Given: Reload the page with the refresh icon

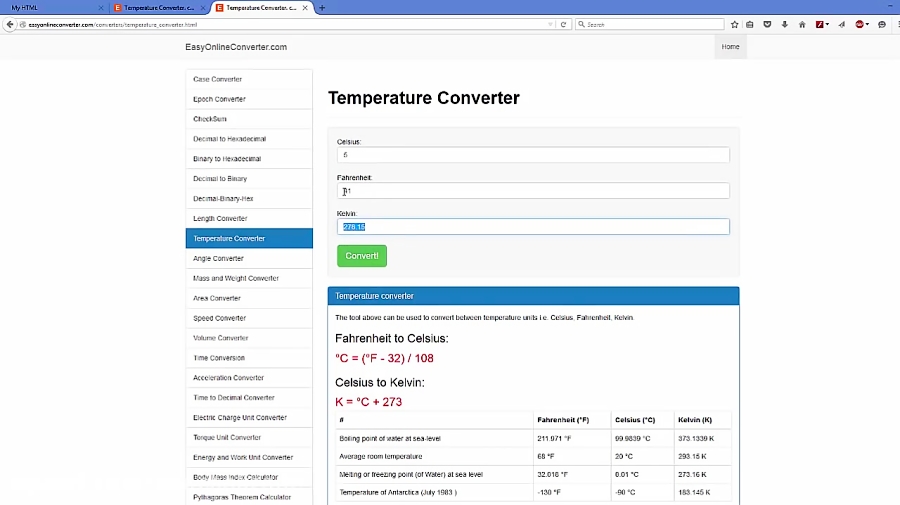Looking at the screenshot, I should pos(563,25).
